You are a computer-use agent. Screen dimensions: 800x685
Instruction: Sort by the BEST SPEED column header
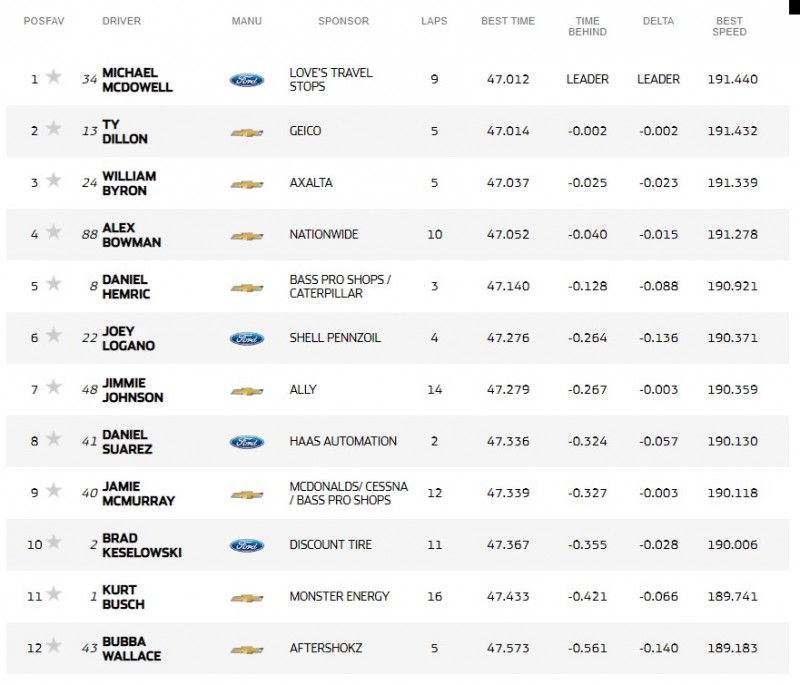point(729,26)
